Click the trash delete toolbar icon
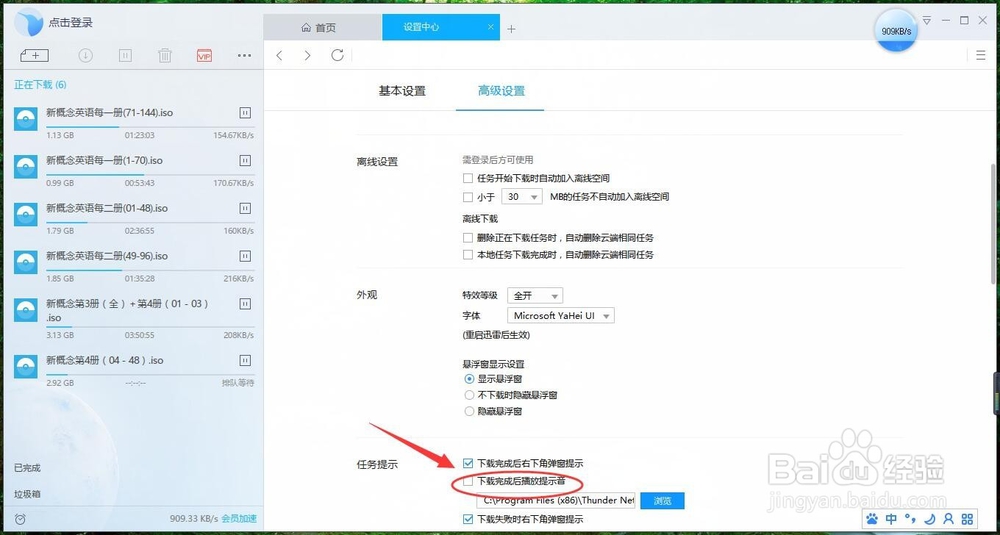Image resolution: width=1000 pixels, height=535 pixels. 165,55
